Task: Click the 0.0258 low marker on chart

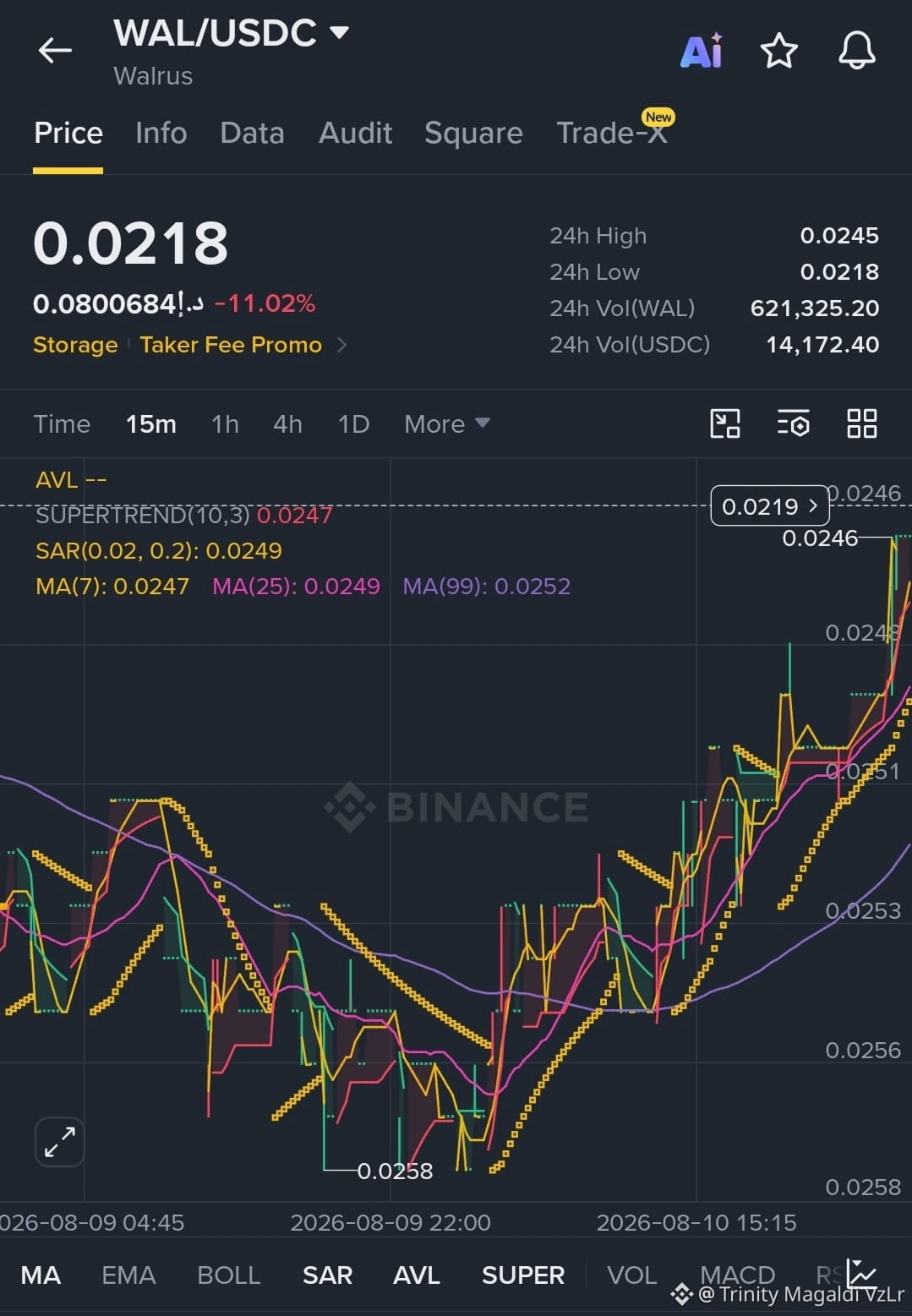Action: [395, 1171]
